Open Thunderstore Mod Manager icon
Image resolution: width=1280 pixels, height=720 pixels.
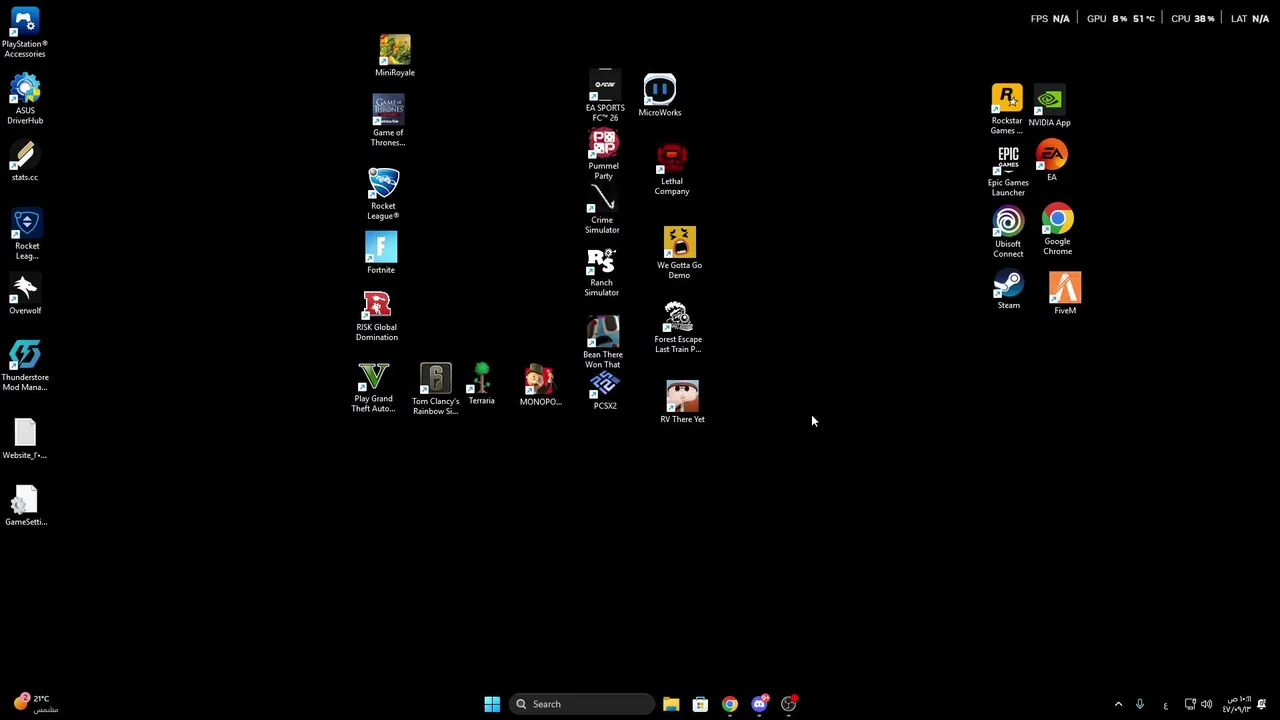pyautogui.click(x=25, y=366)
